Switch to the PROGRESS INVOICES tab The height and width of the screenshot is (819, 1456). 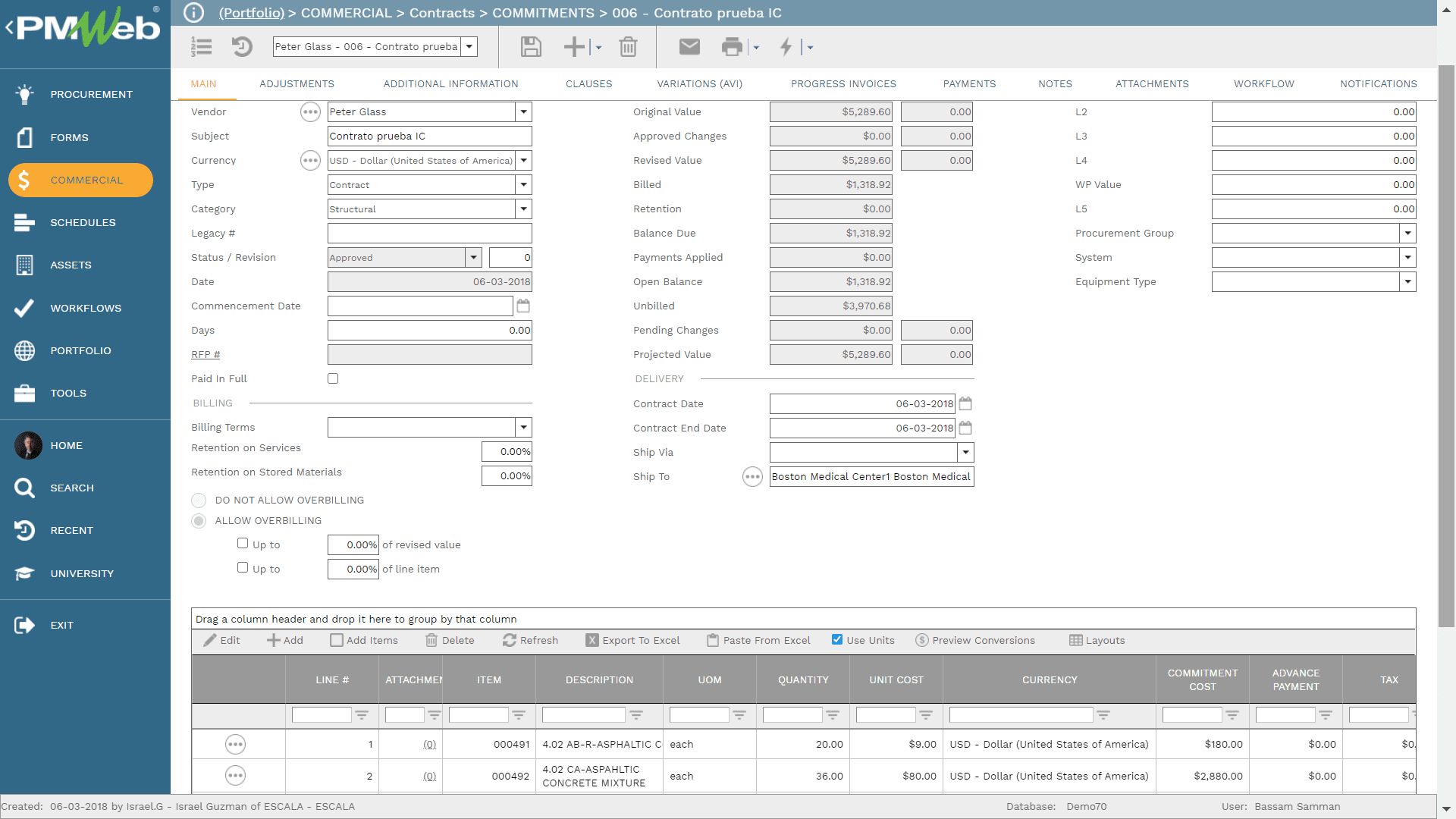click(843, 83)
